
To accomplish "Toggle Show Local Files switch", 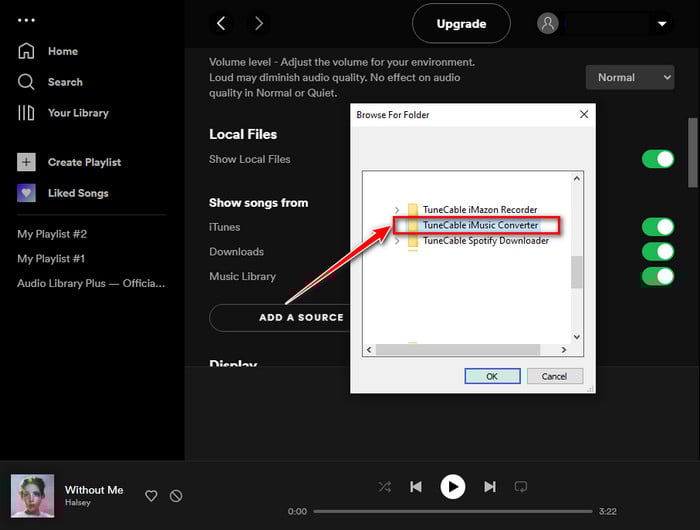I will [x=658, y=159].
